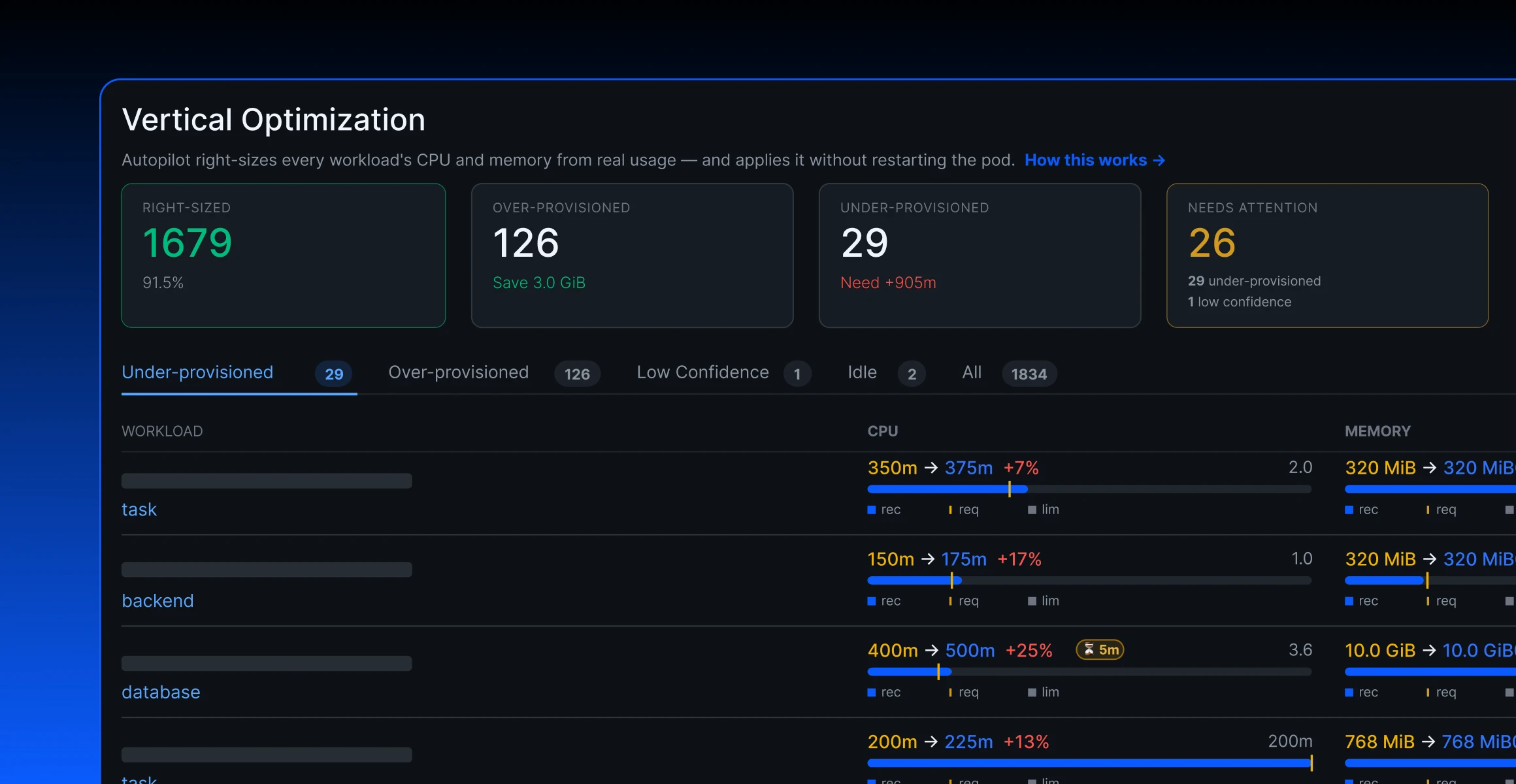Click the '1 low confidence' text
The width and height of the screenshot is (1516, 784).
coord(1240,302)
